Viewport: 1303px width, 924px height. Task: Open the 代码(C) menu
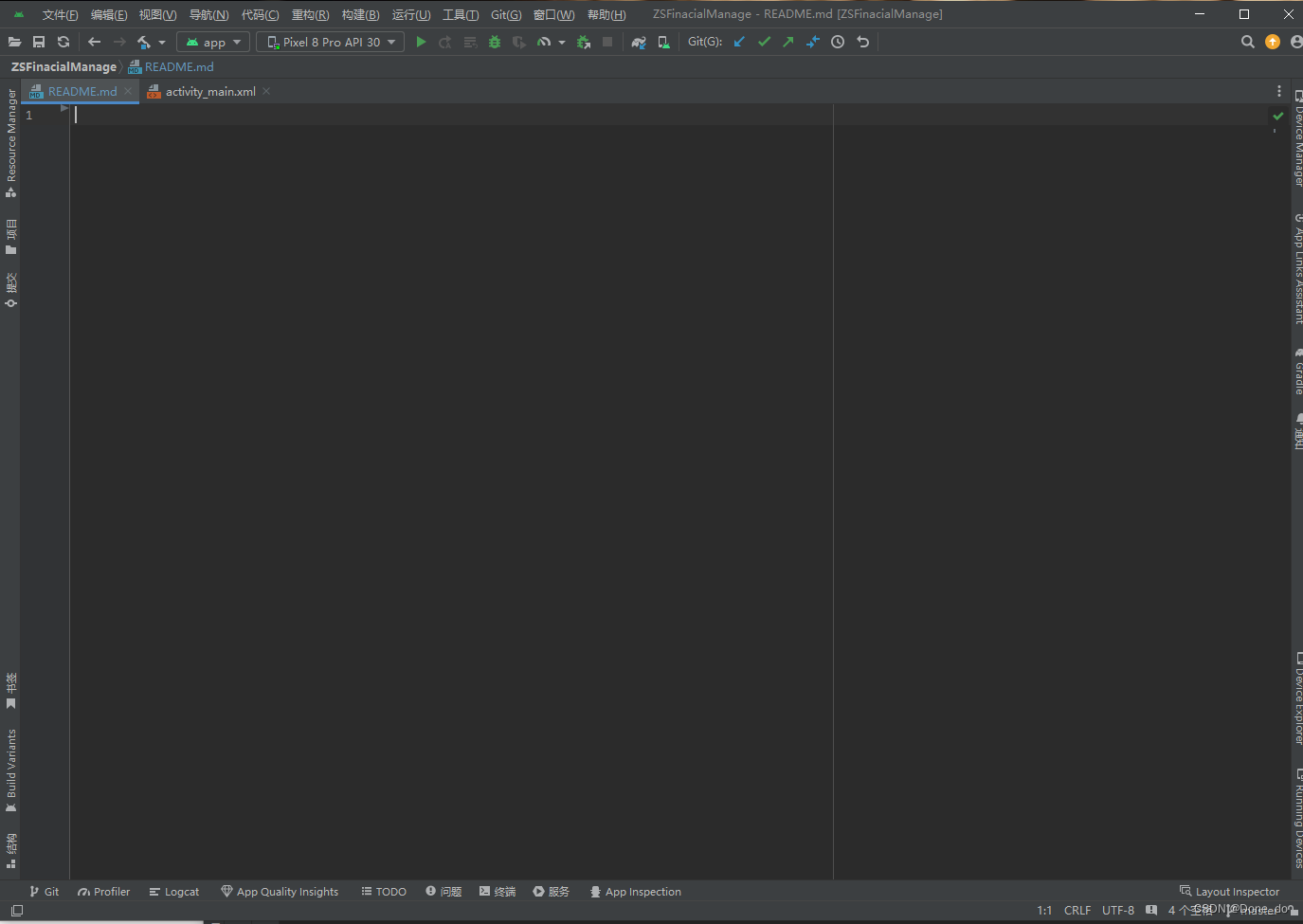pos(260,14)
